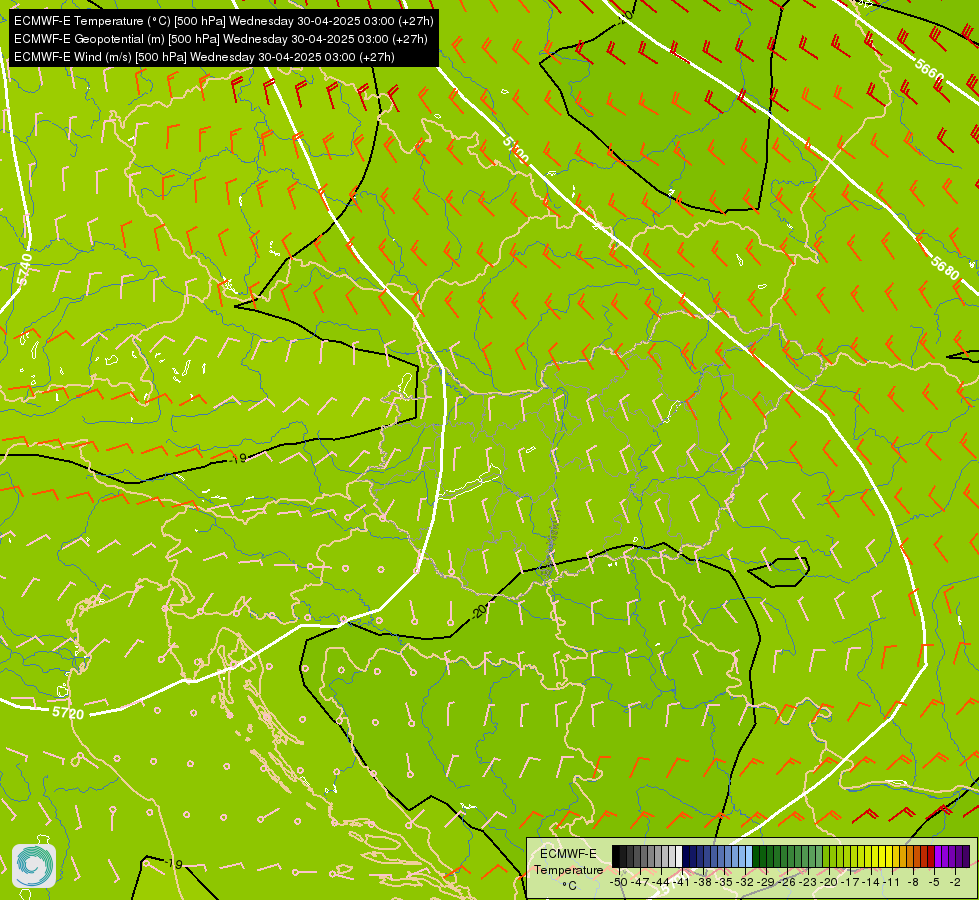The height and width of the screenshot is (900, 979).
Task: Click the -11 legend tick label
Action: click(891, 882)
